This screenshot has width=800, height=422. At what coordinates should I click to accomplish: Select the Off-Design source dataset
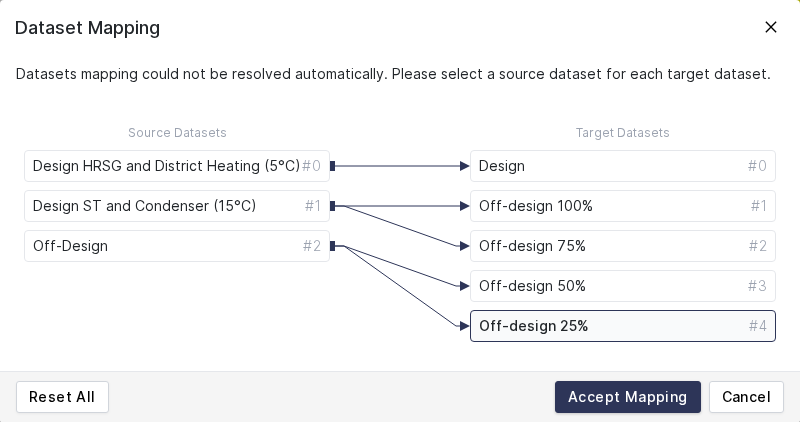click(165, 246)
